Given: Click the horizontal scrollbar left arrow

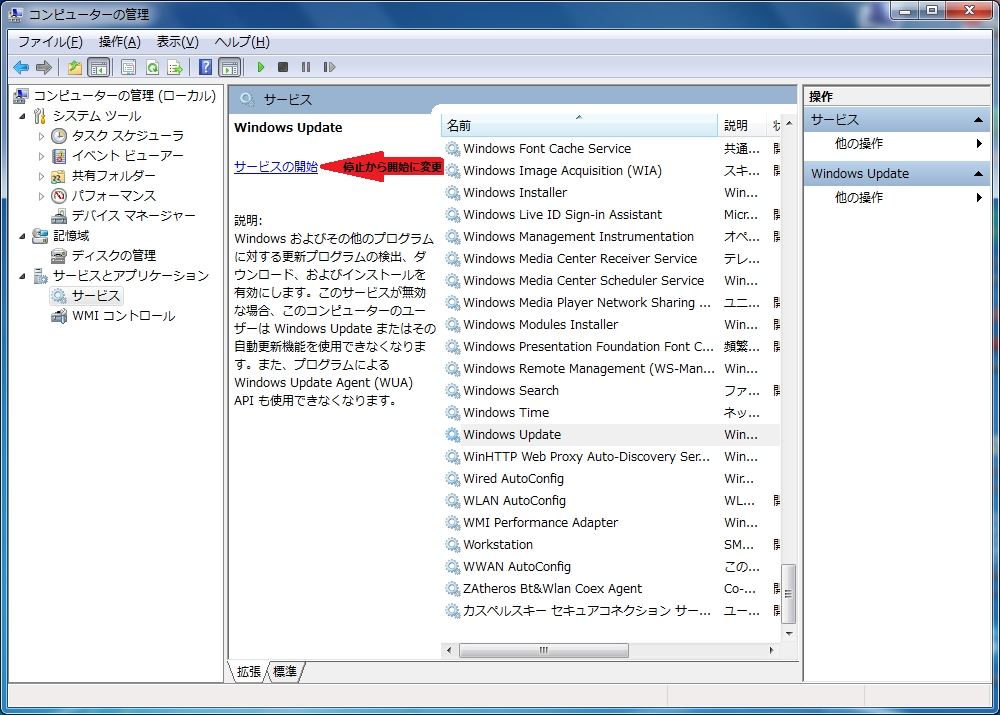Looking at the screenshot, I should [x=449, y=651].
